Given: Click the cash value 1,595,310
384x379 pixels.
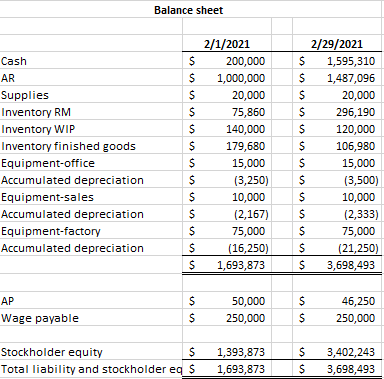Looking at the screenshot, I should (351, 61).
